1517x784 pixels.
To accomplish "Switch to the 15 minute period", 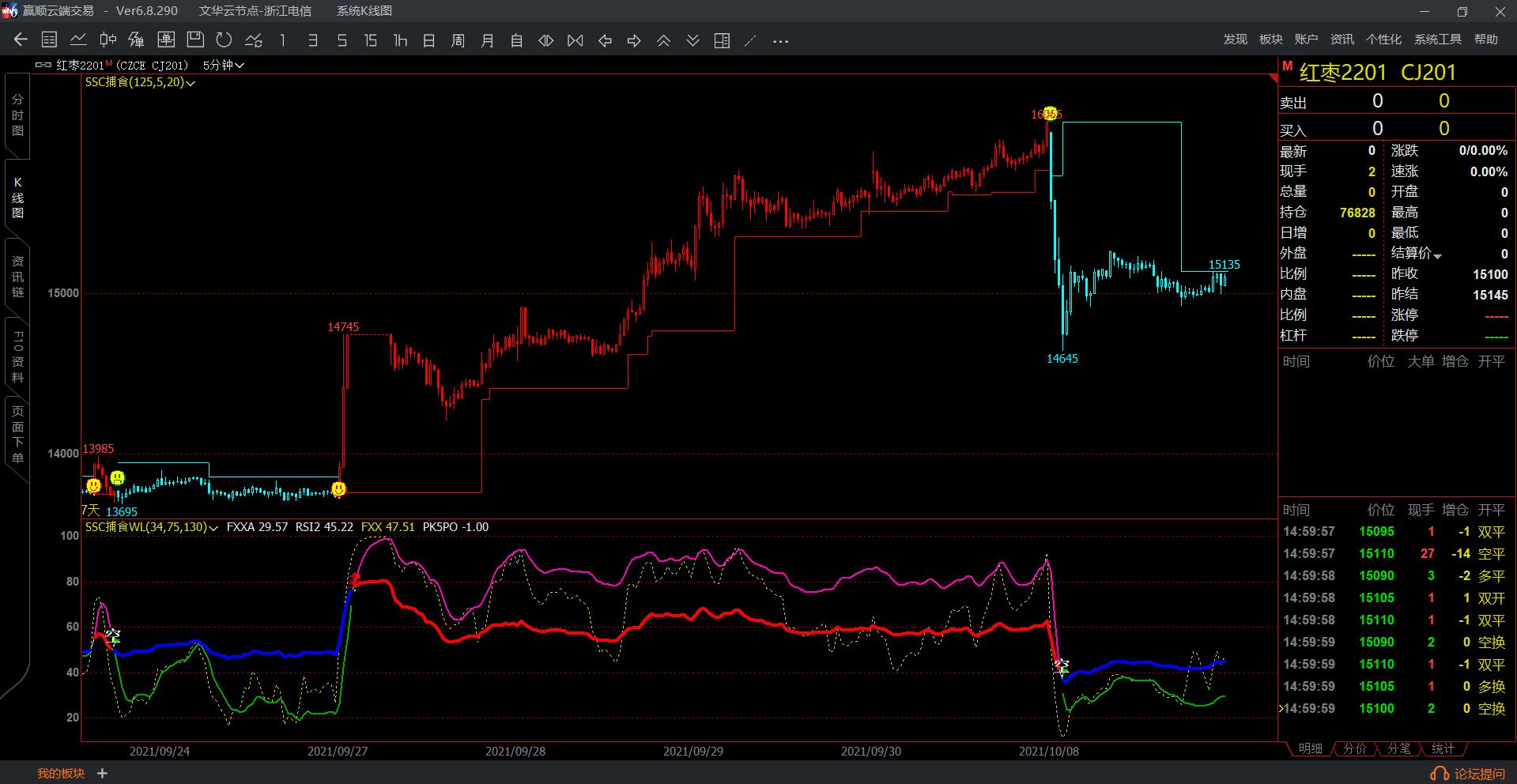I will [x=371, y=40].
